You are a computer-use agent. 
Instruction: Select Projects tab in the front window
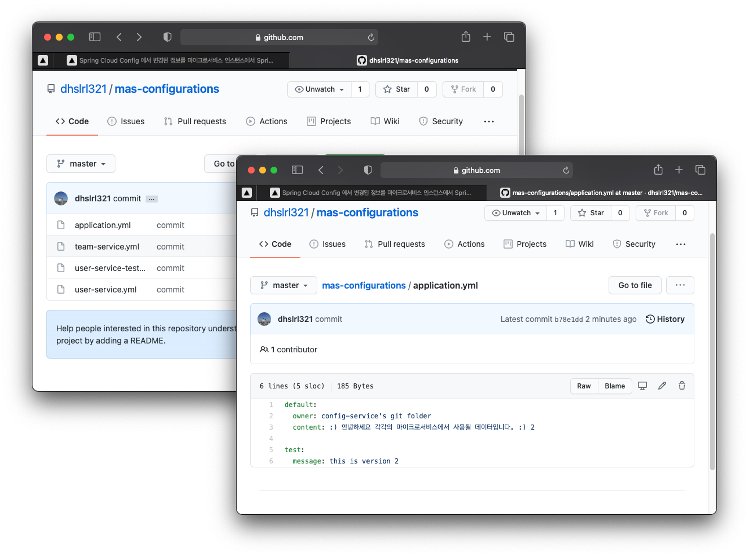525,244
